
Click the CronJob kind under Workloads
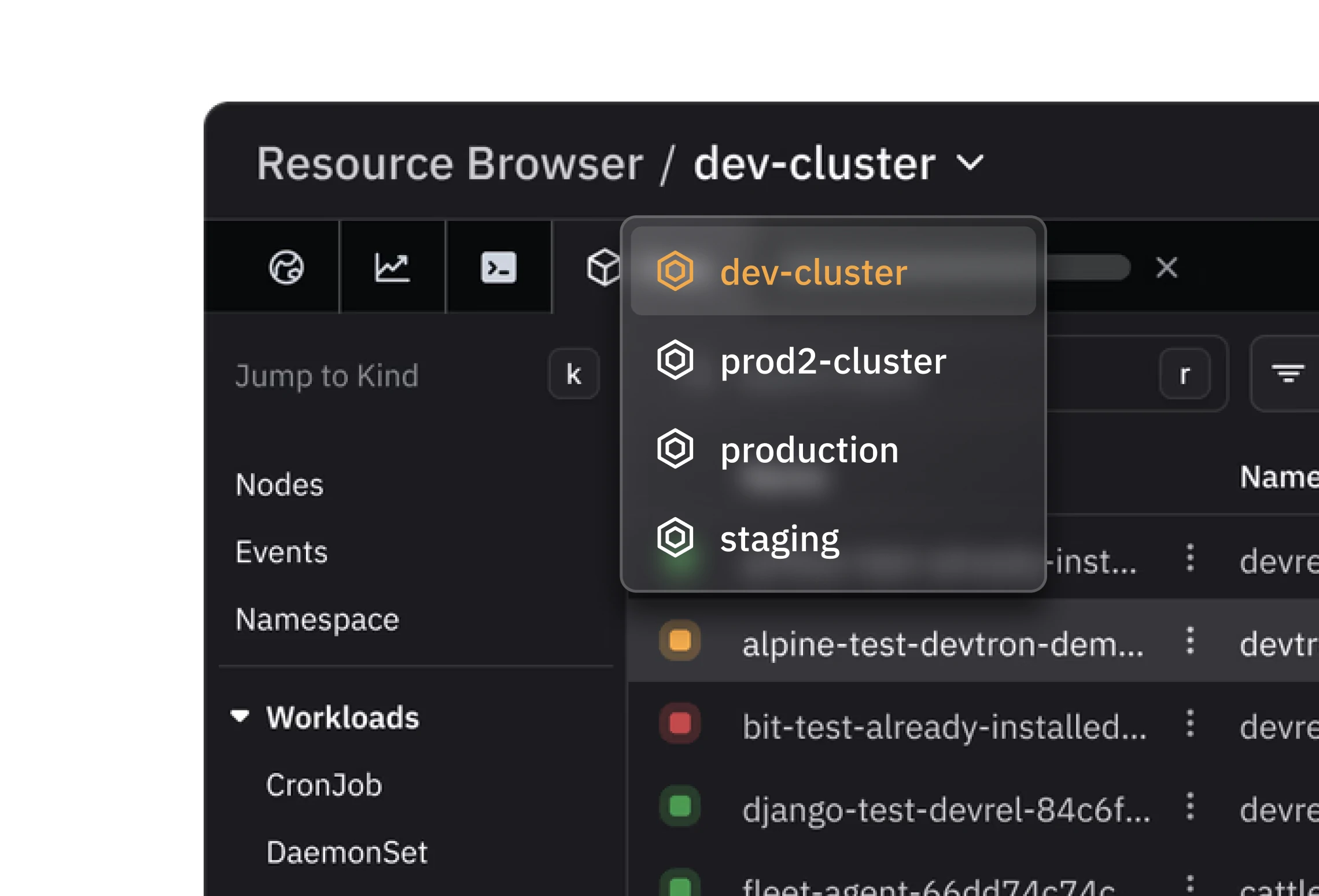(x=324, y=785)
